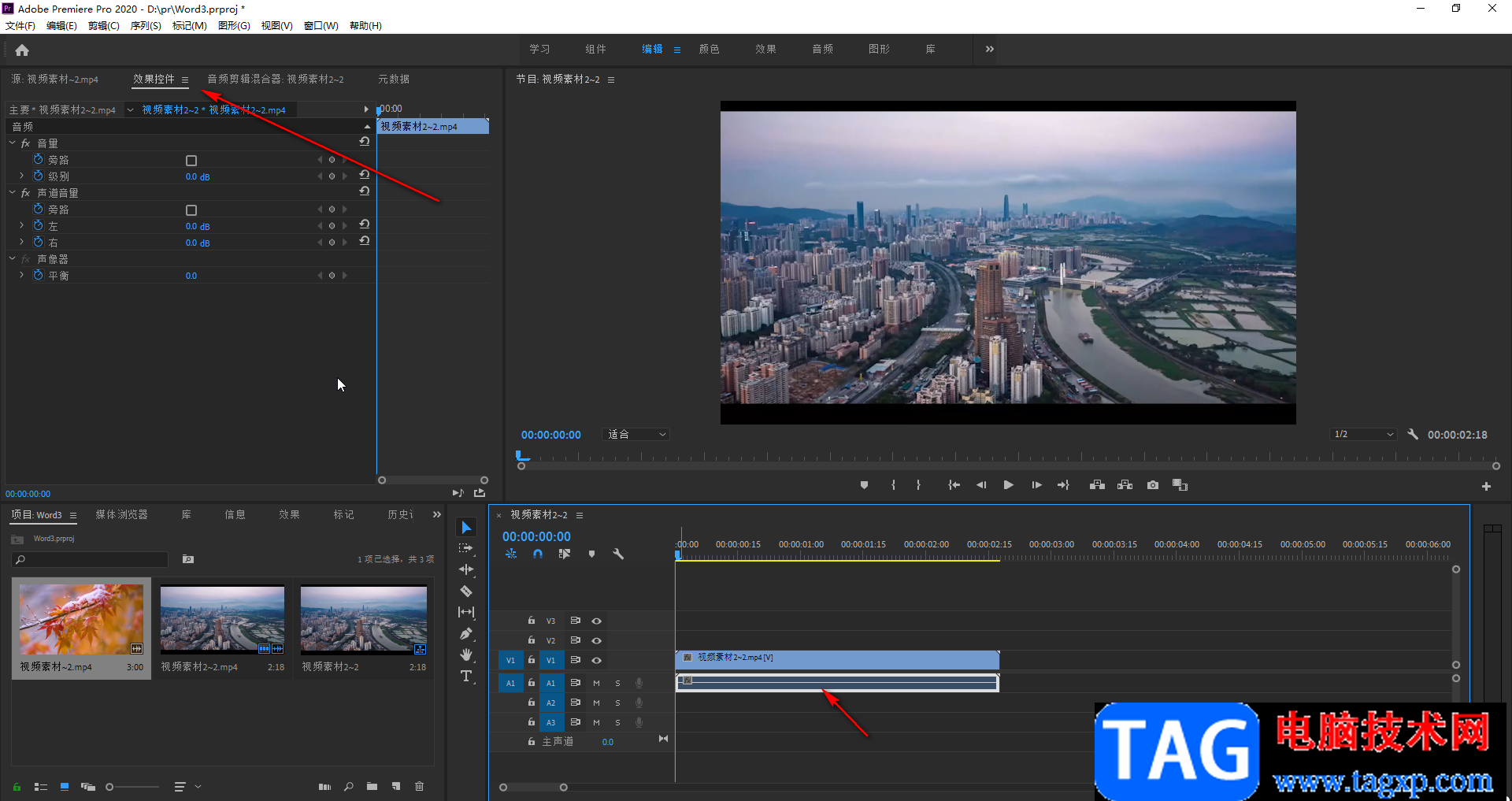Viewport: 1512px width, 801px height.
Task: Select the Ripple Edit tool
Action: (466, 569)
